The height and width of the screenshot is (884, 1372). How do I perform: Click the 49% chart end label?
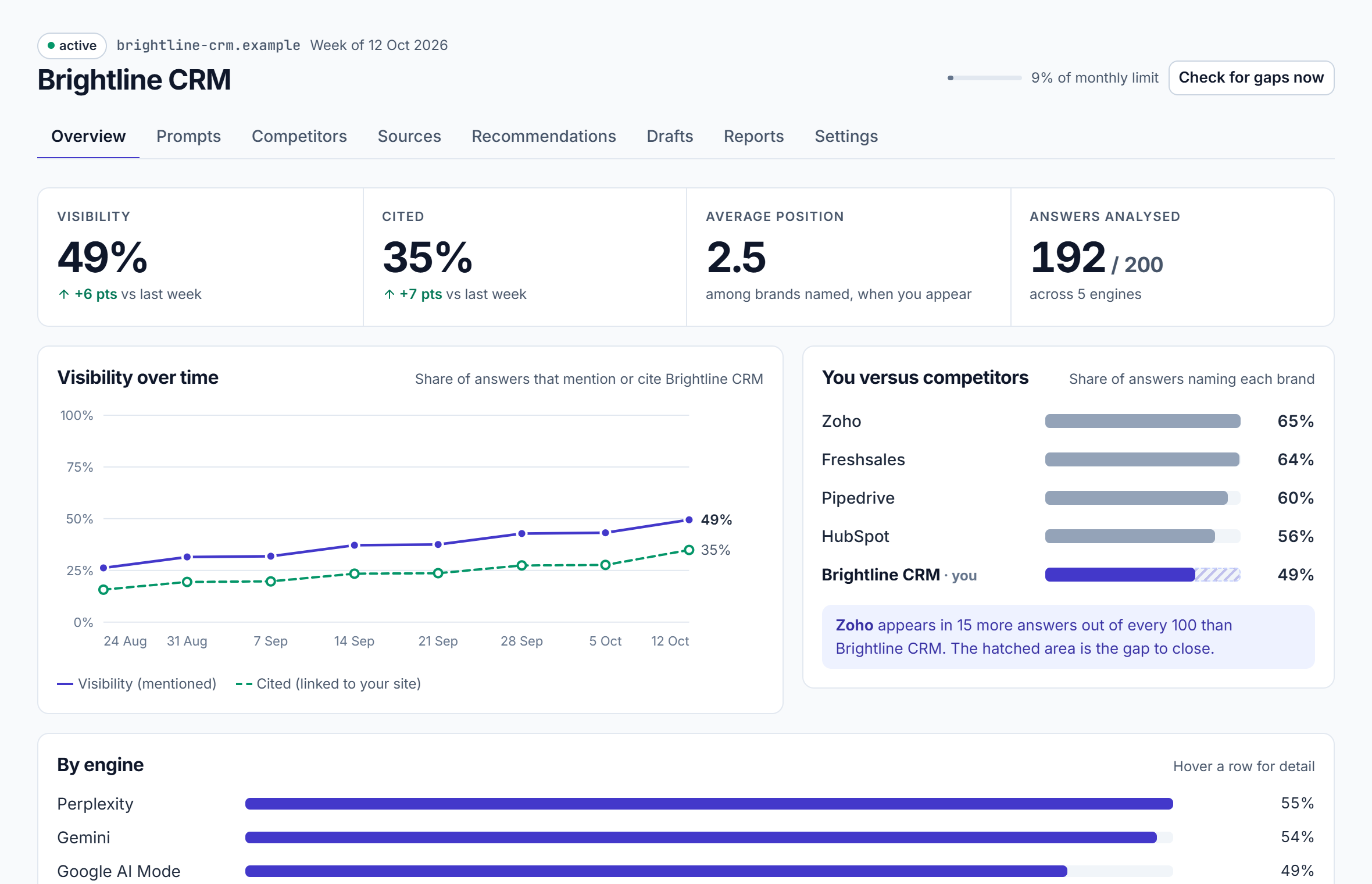pyautogui.click(x=716, y=520)
